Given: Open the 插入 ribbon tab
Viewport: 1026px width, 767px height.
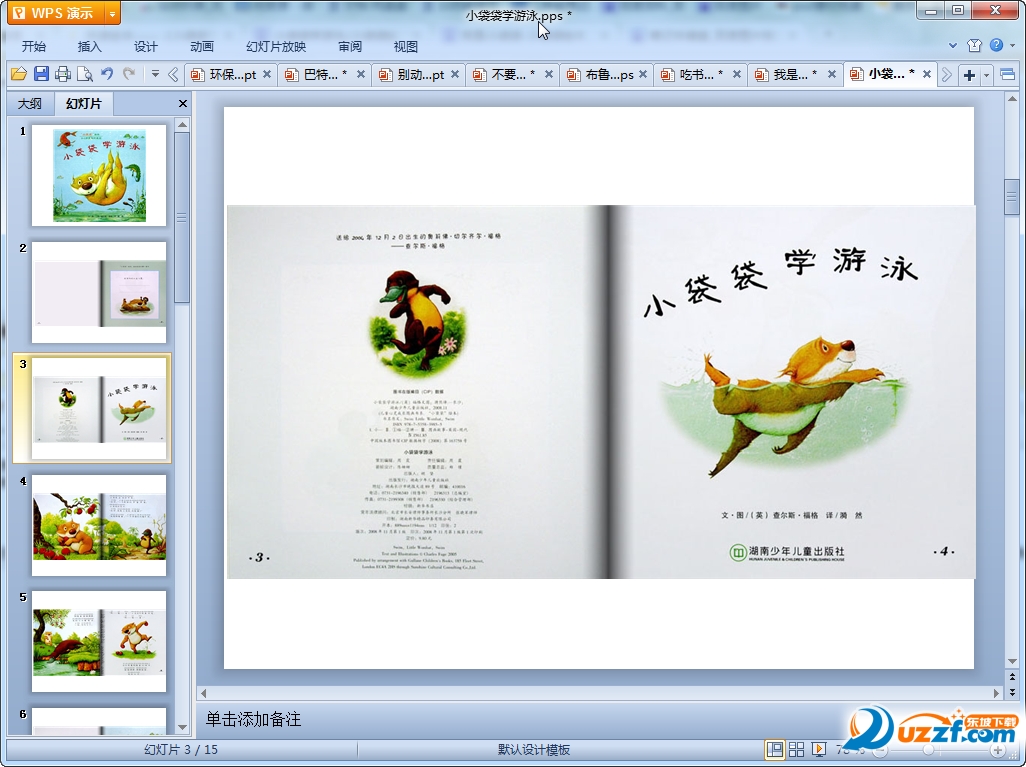Looking at the screenshot, I should tap(90, 46).
